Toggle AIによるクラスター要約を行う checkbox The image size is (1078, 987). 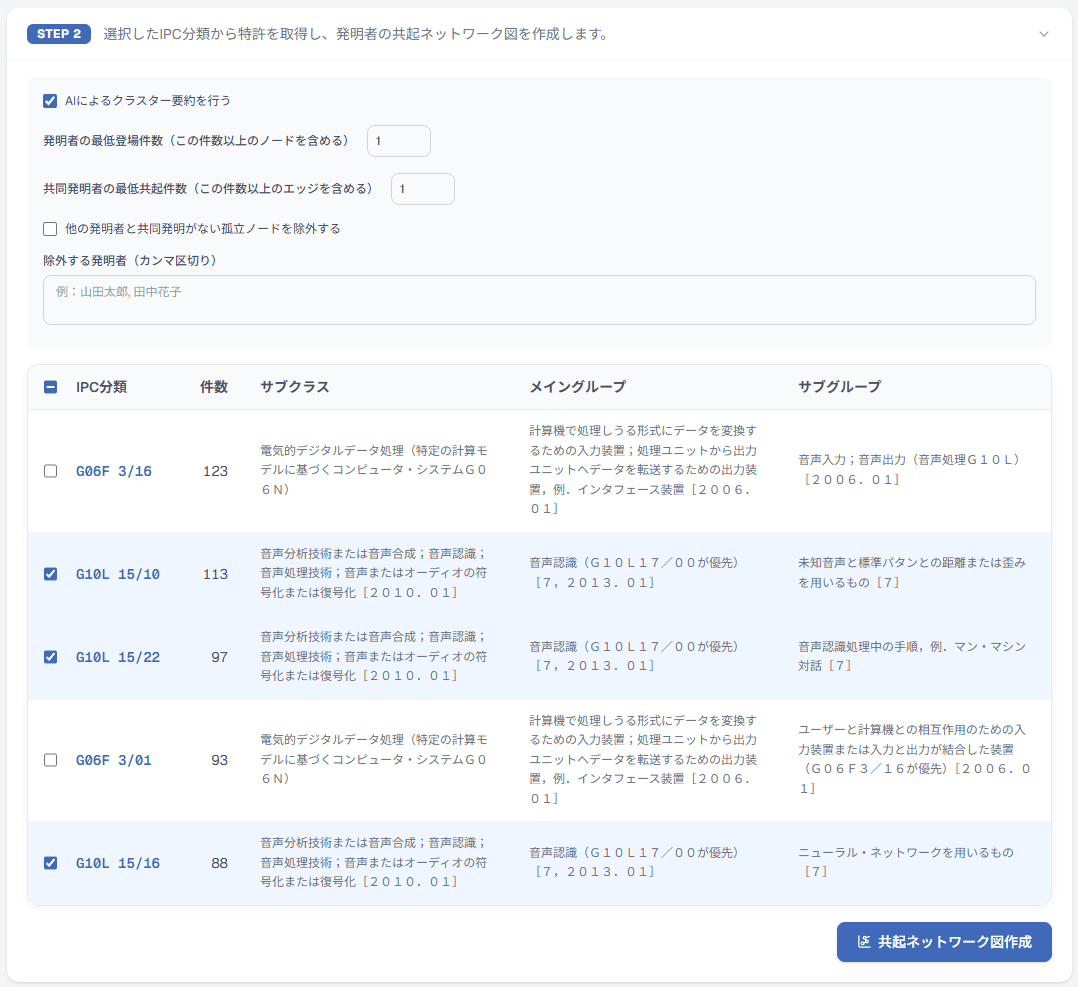(x=50, y=101)
